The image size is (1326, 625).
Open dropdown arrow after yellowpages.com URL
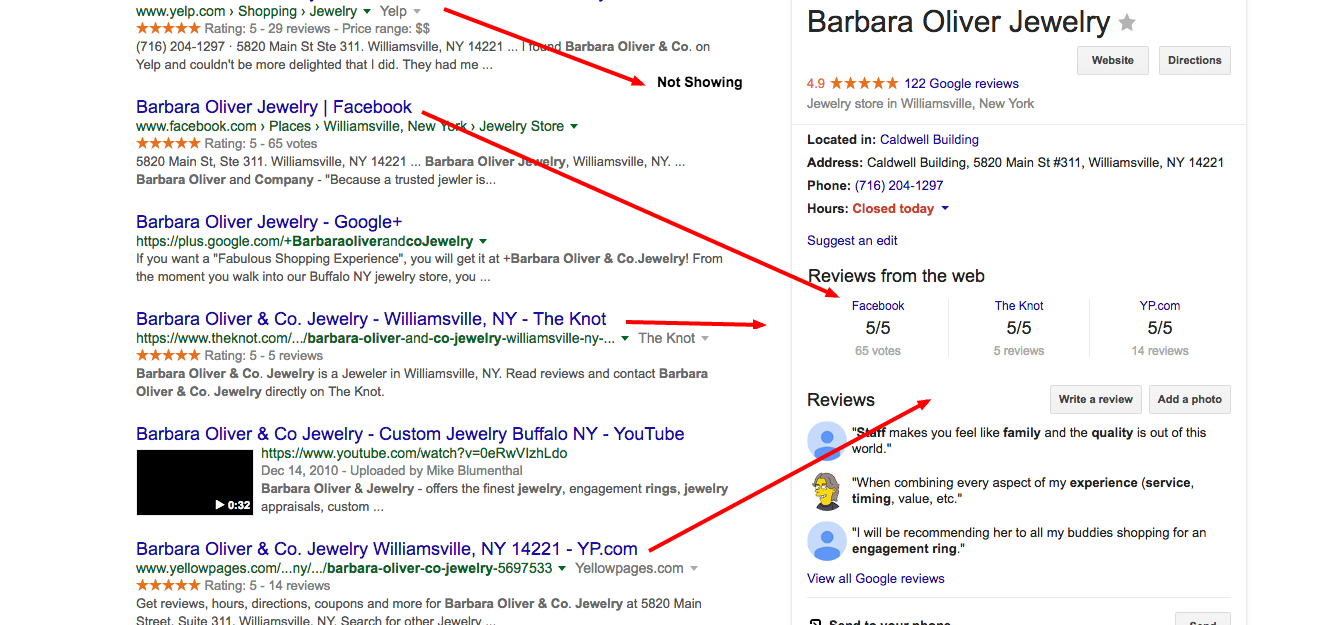pyautogui.click(x=562, y=569)
